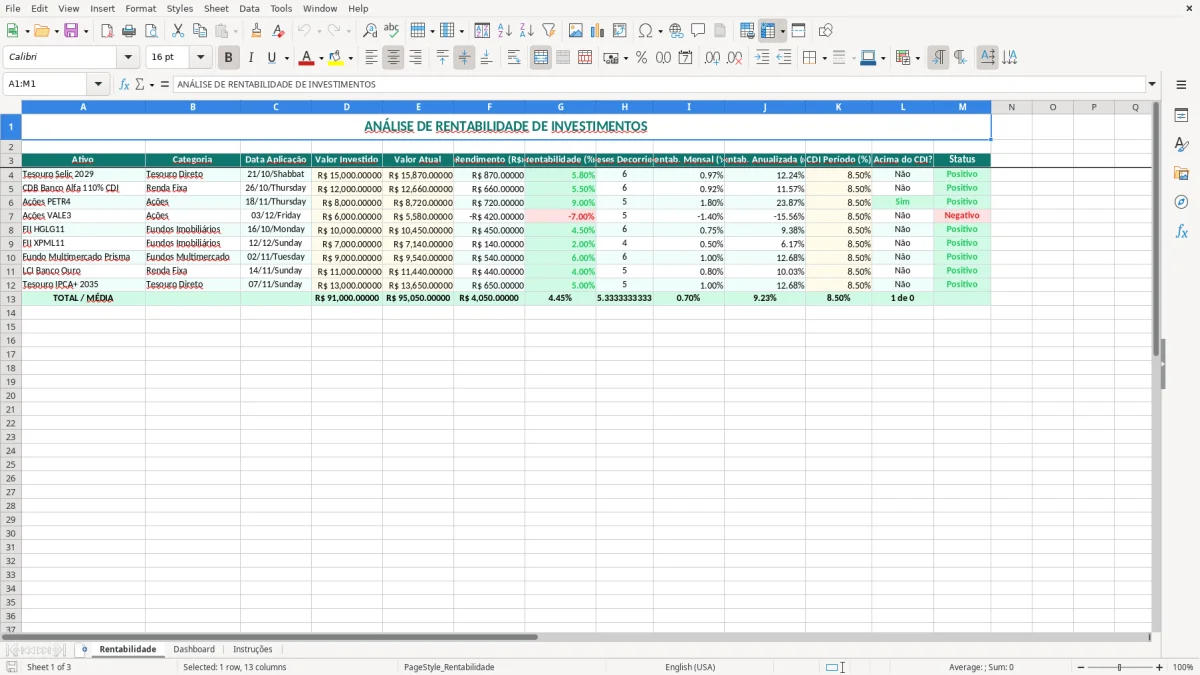Open the Styles menu
This screenshot has height=675, width=1200.
coord(180,8)
